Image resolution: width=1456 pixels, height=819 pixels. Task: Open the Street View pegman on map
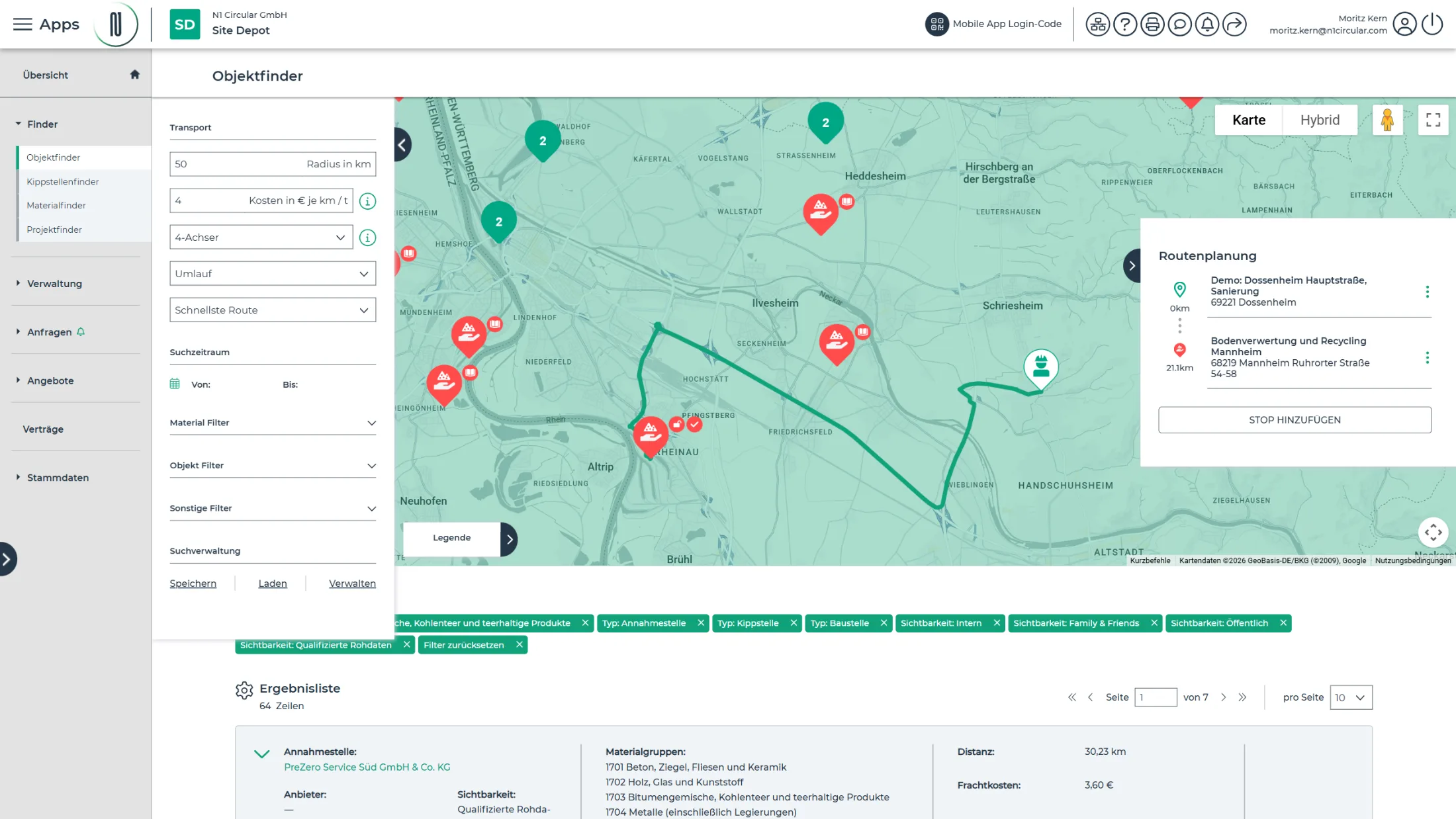pyautogui.click(x=1387, y=120)
